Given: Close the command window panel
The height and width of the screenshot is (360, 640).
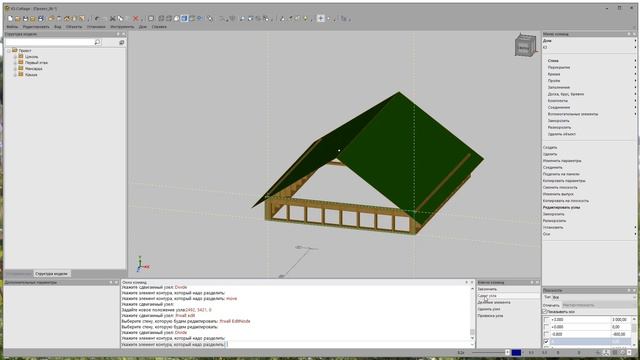Looking at the screenshot, I should [472, 282].
